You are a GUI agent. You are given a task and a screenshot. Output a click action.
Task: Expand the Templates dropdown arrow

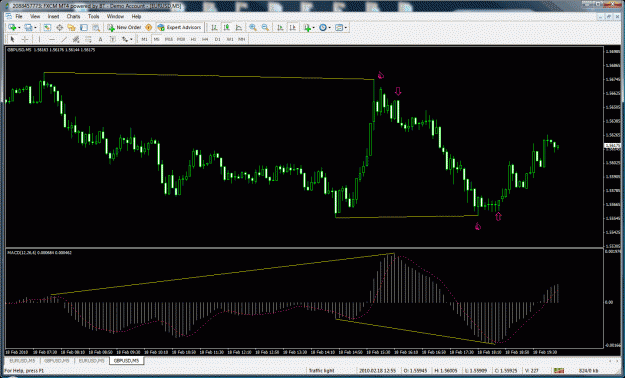pos(346,28)
